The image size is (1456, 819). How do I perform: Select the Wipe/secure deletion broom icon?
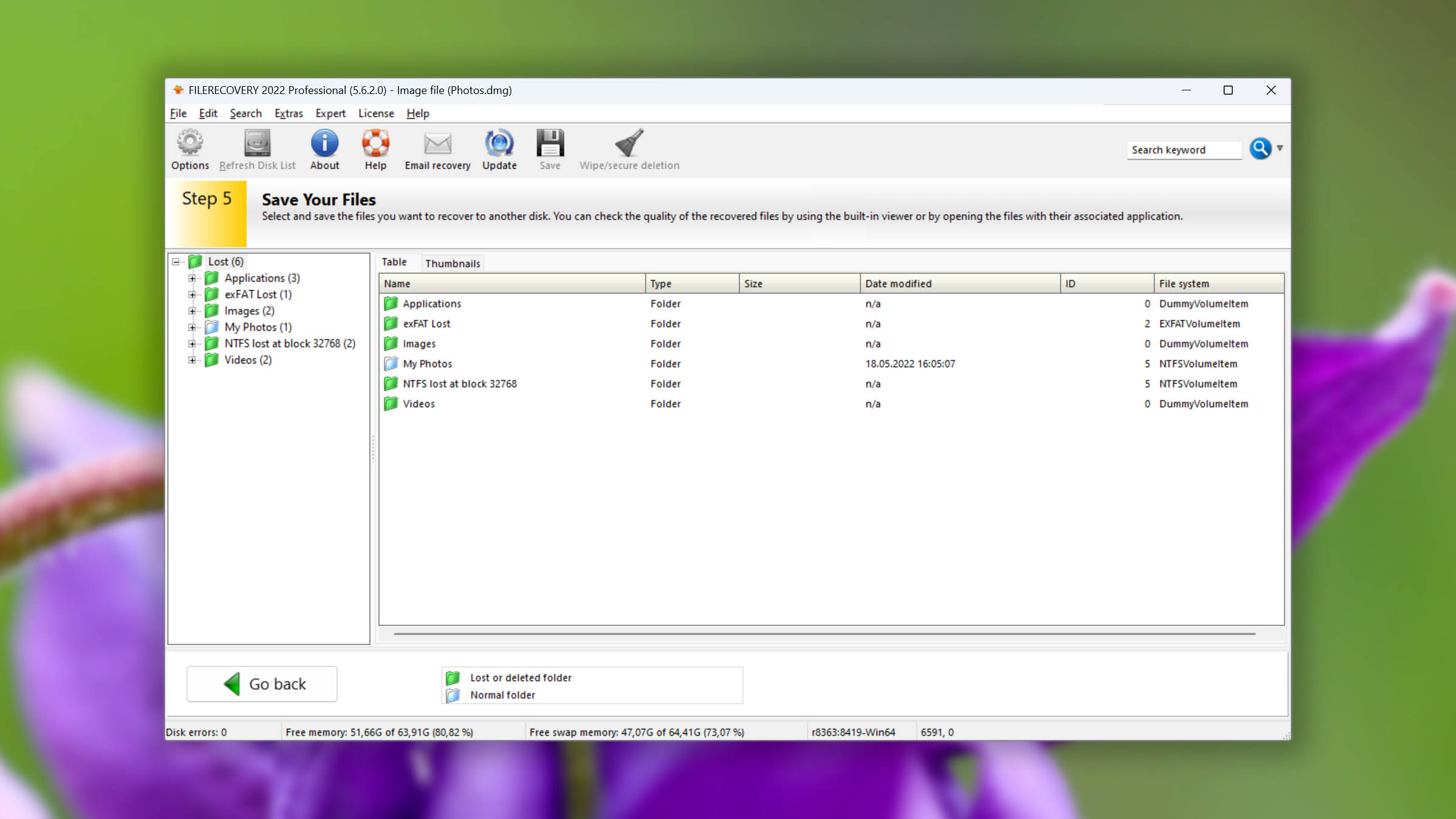coord(629,143)
